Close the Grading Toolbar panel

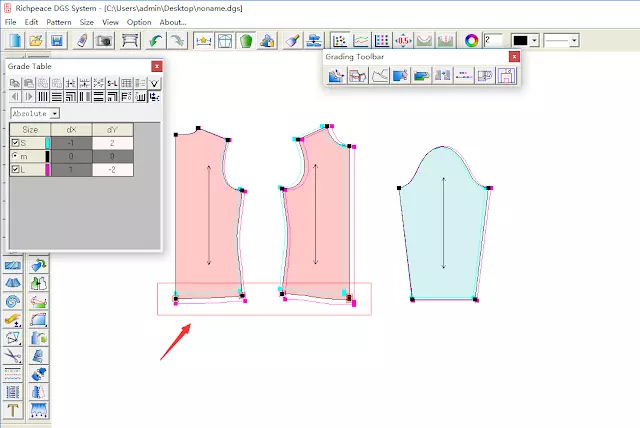coord(514,56)
